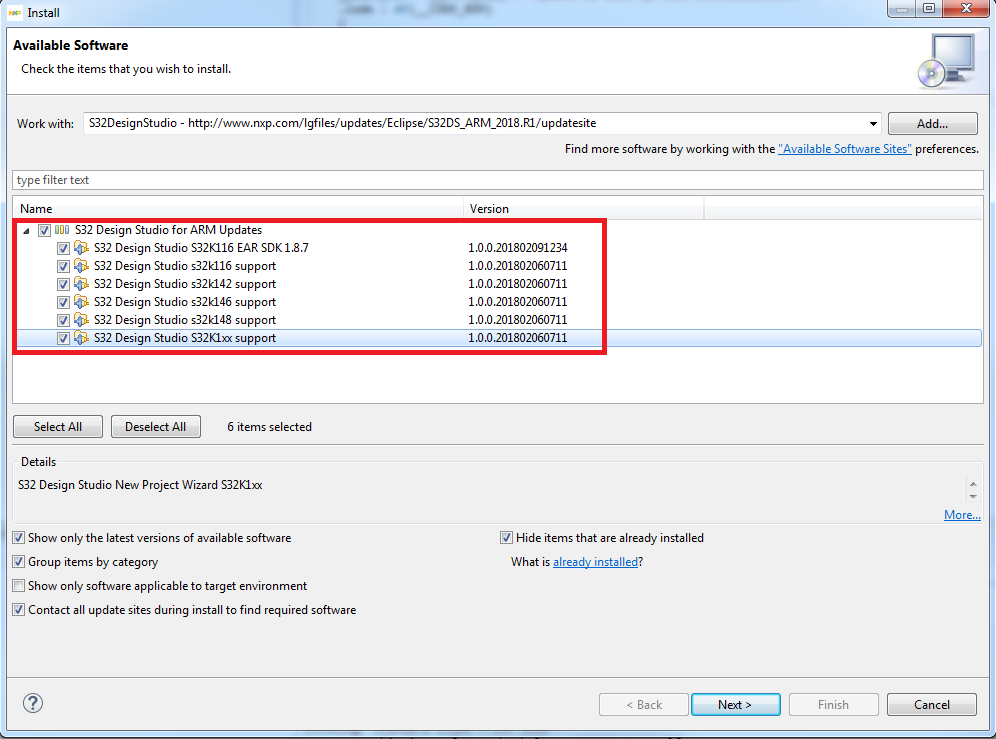Uncheck the S32 Design Studio for ARM Updates category
The width and height of the screenshot is (996, 739).
pyautogui.click(x=44, y=231)
